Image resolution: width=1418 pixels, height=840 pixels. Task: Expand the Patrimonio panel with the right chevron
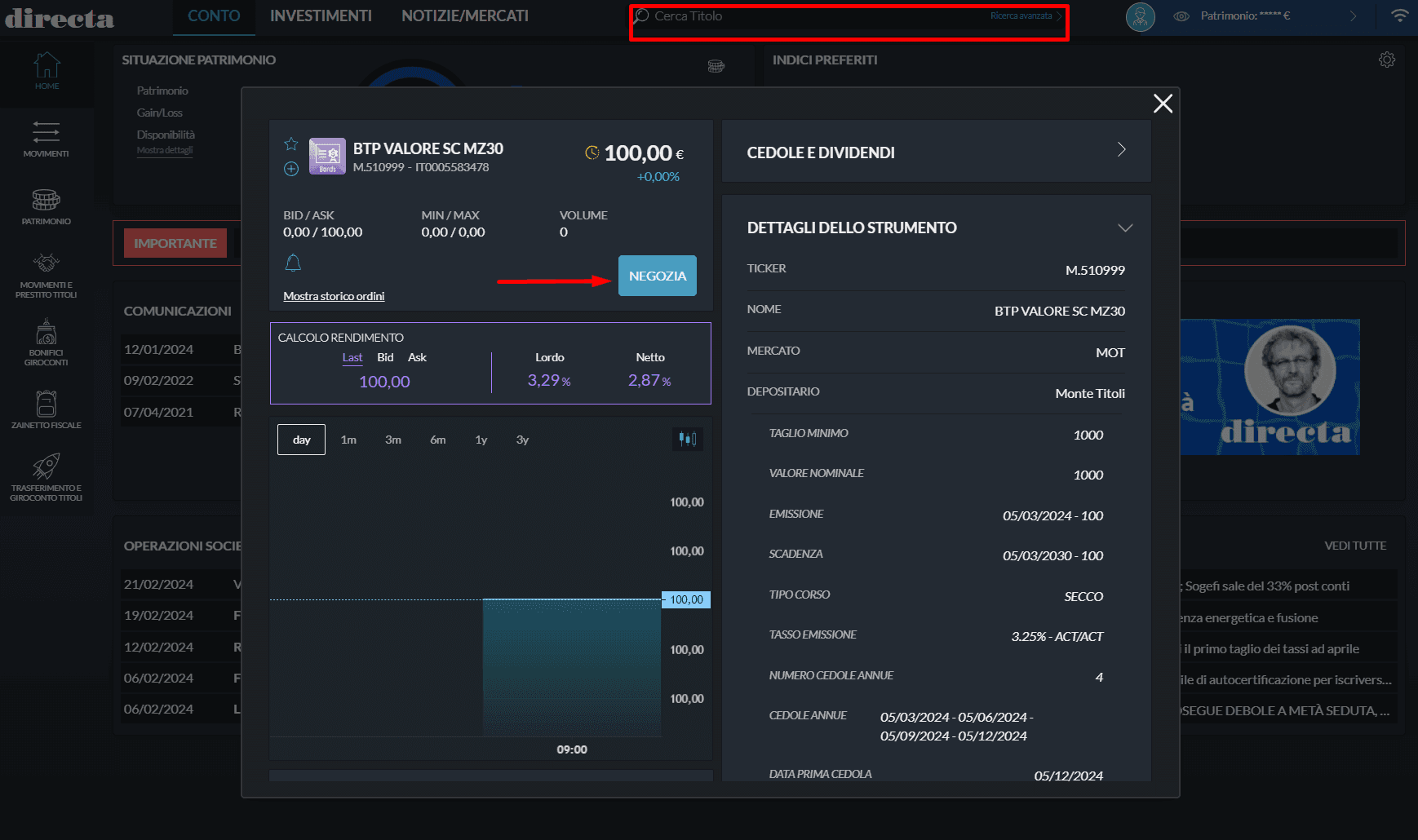[x=1352, y=15]
